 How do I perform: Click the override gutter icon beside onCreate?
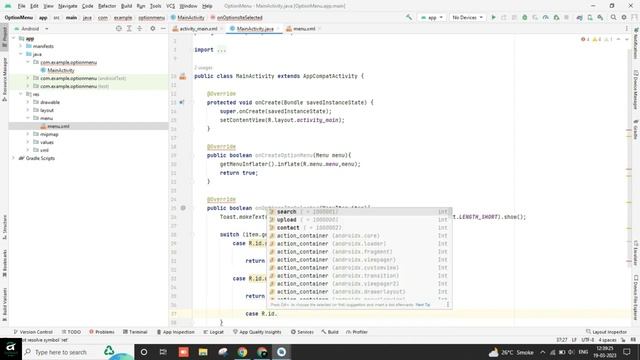pos(182,102)
